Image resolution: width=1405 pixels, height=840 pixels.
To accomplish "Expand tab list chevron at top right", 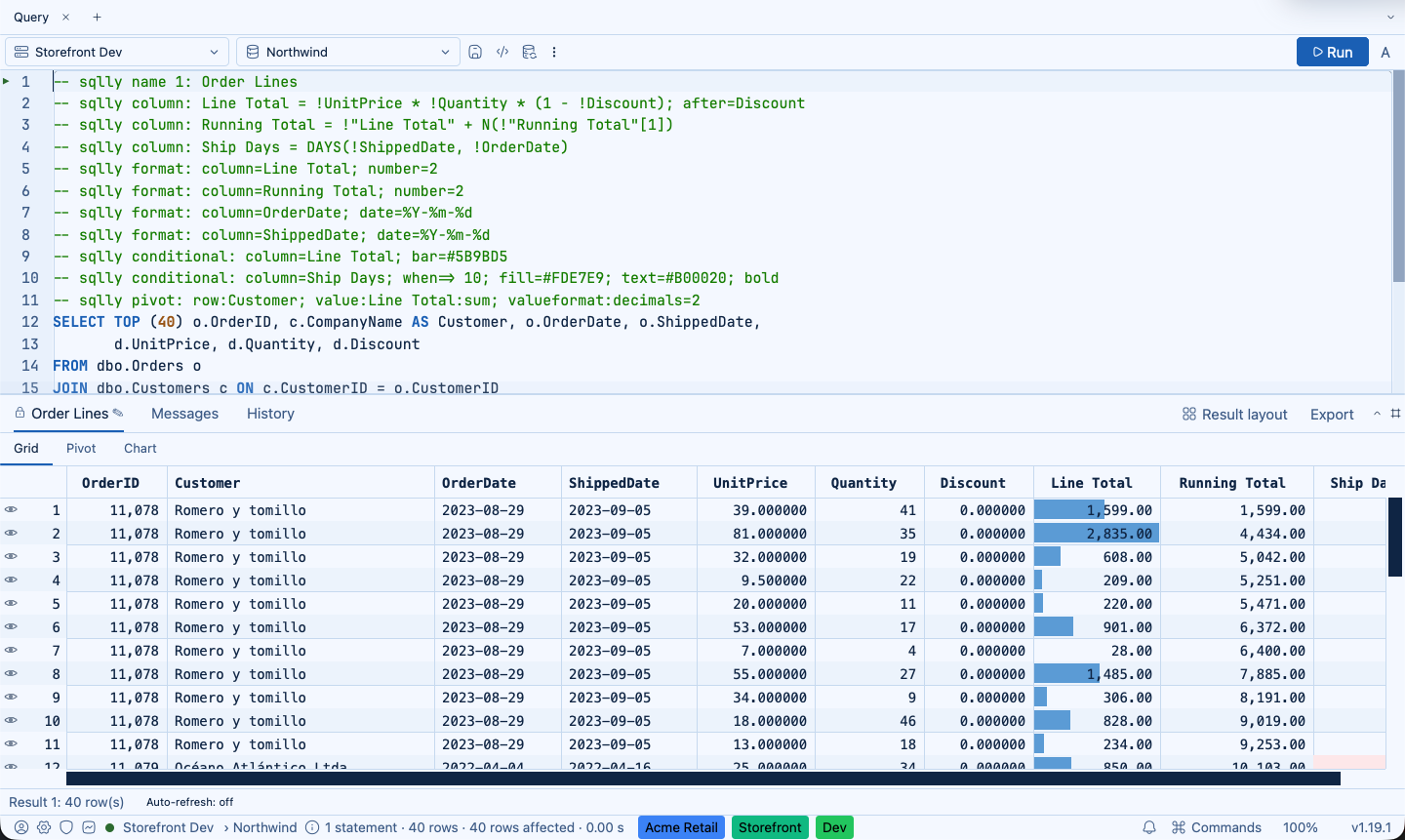I will pos(1390,18).
